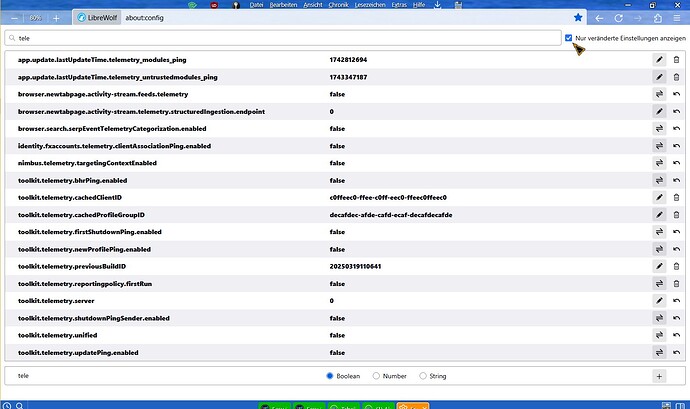The height and width of the screenshot is (409, 690).
Task: Open the Lesezeichen menu
Action: click(370, 5)
